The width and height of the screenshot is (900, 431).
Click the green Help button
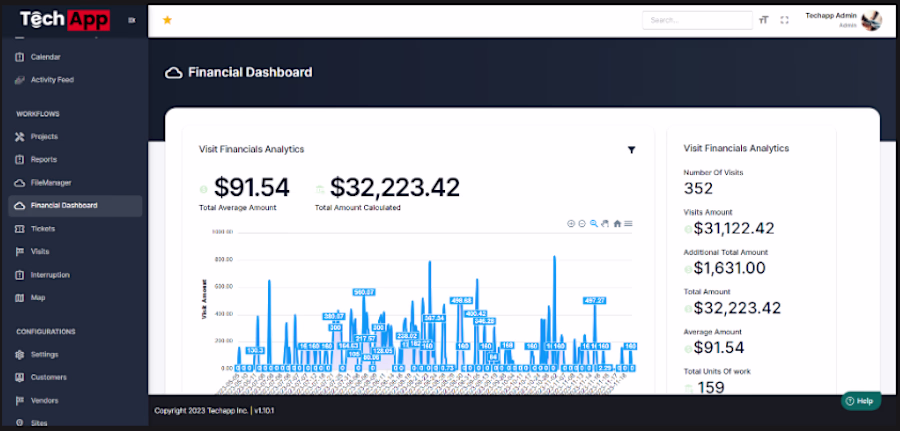pos(861,401)
